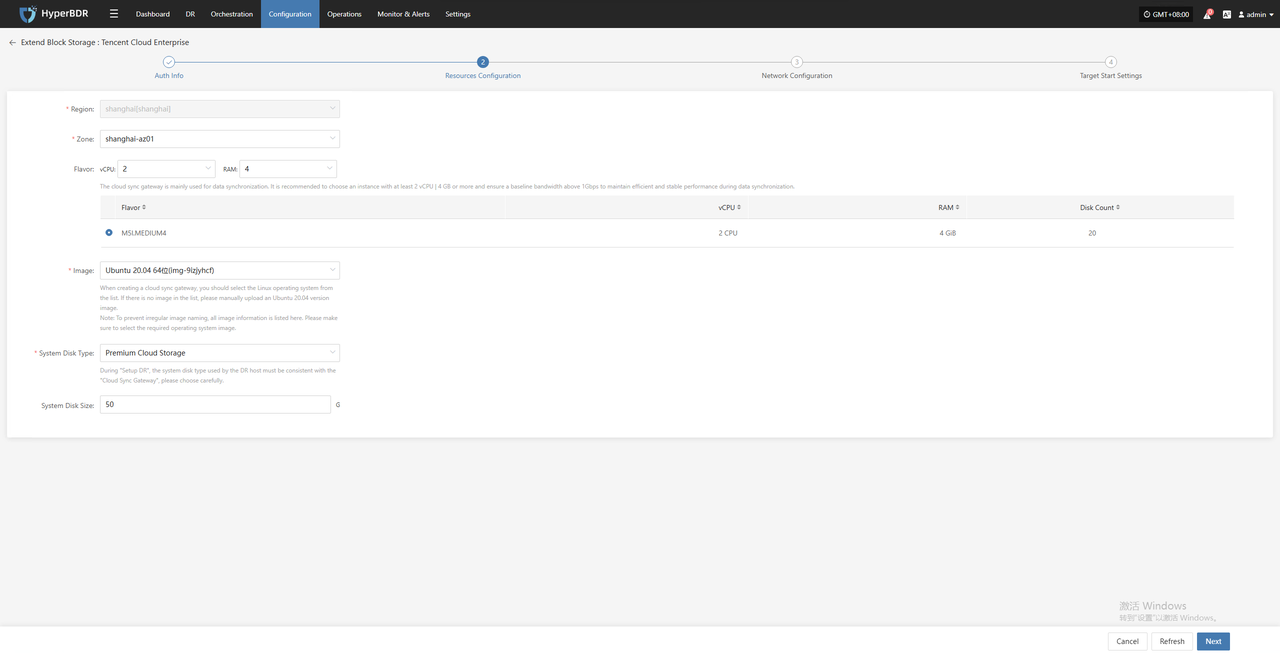The width and height of the screenshot is (1280, 655).
Task: Click the Extend Block Storage page title
Action: coord(105,43)
